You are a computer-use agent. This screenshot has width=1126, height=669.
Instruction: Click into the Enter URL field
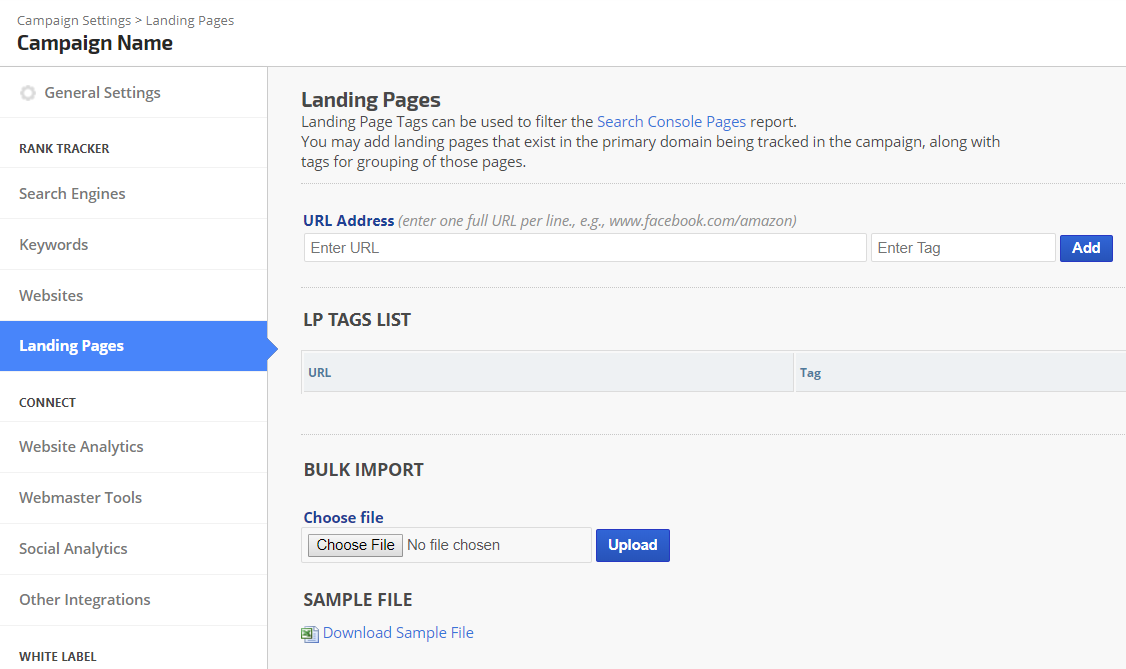(x=585, y=248)
